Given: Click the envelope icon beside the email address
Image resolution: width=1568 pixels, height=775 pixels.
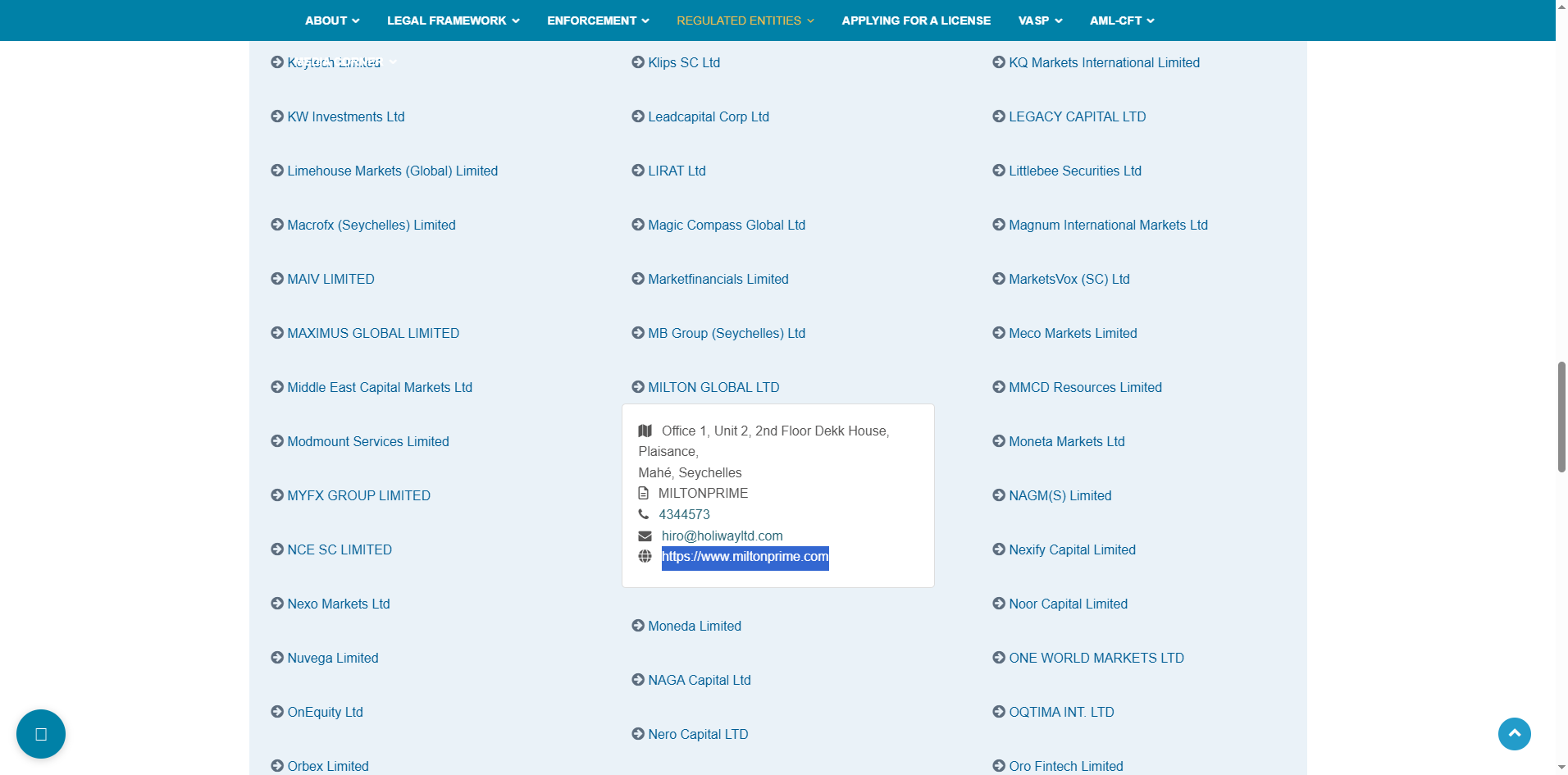Looking at the screenshot, I should (x=645, y=536).
